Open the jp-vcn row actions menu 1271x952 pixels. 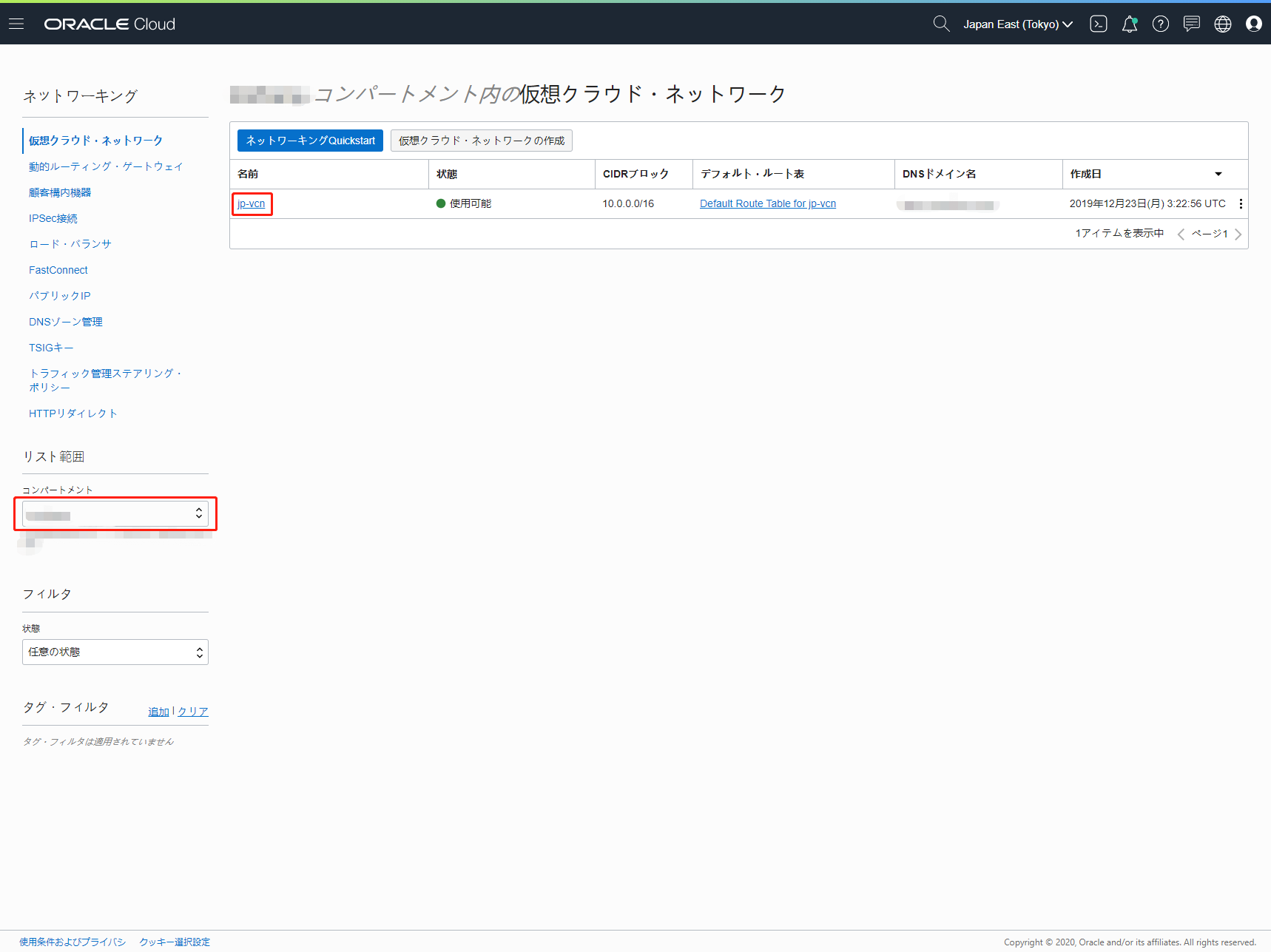(x=1241, y=203)
